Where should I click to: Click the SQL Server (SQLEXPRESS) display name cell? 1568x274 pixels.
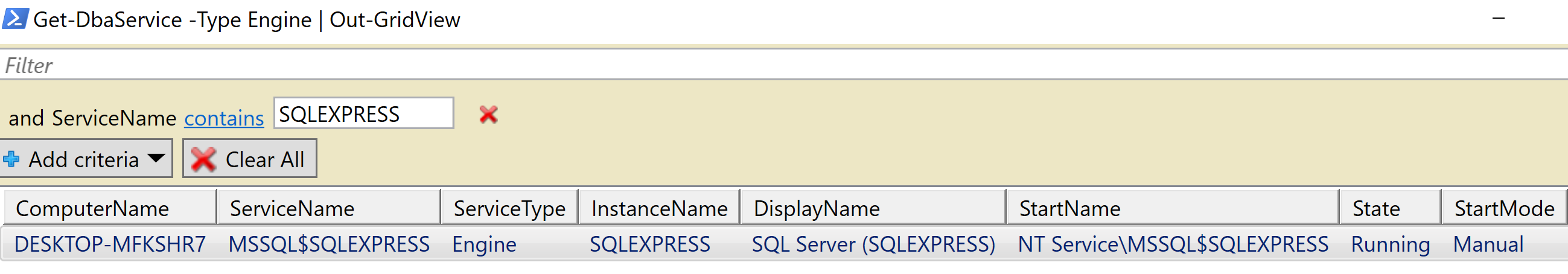point(873,244)
